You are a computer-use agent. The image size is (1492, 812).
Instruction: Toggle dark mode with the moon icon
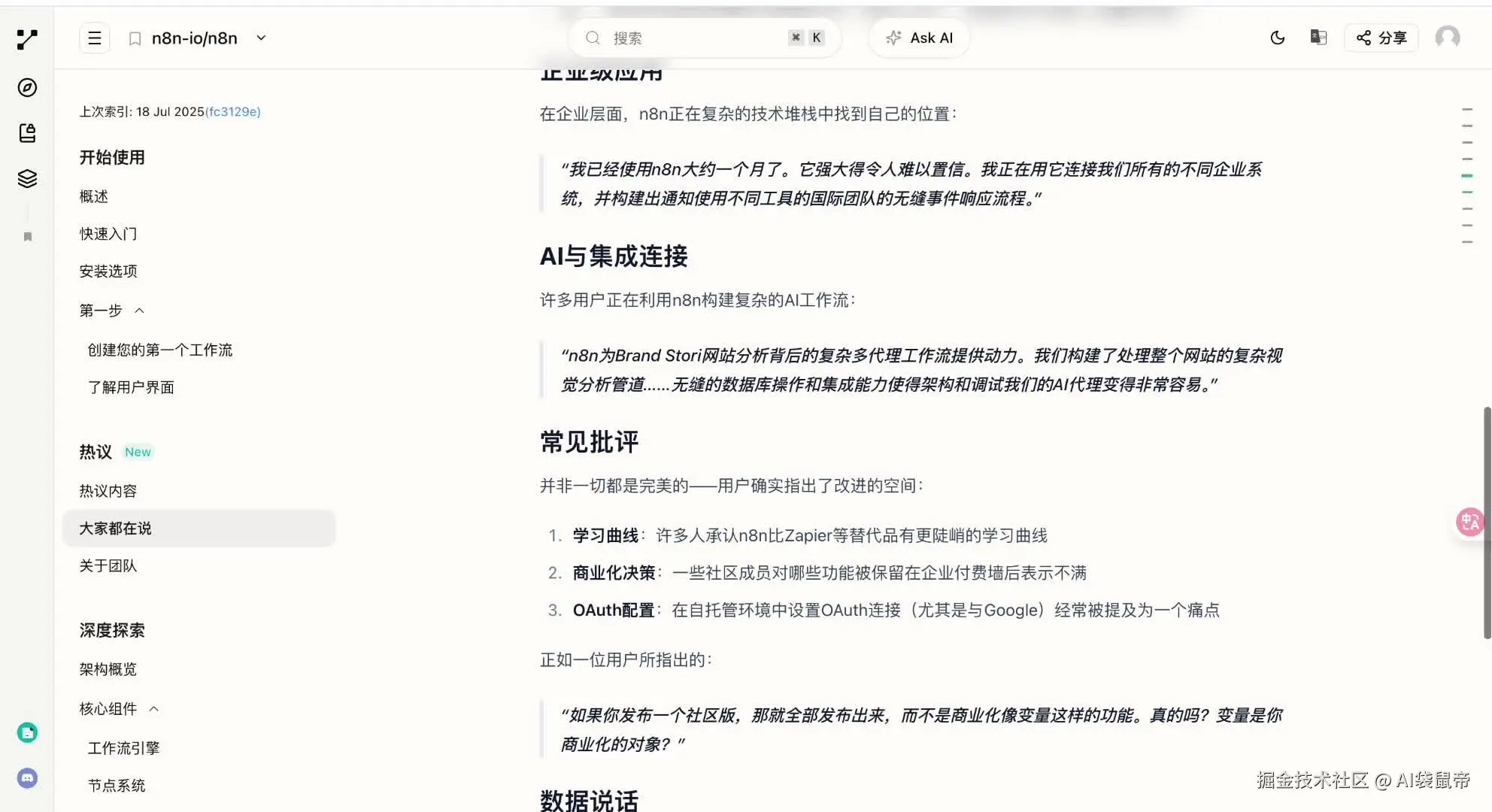(1277, 38)
